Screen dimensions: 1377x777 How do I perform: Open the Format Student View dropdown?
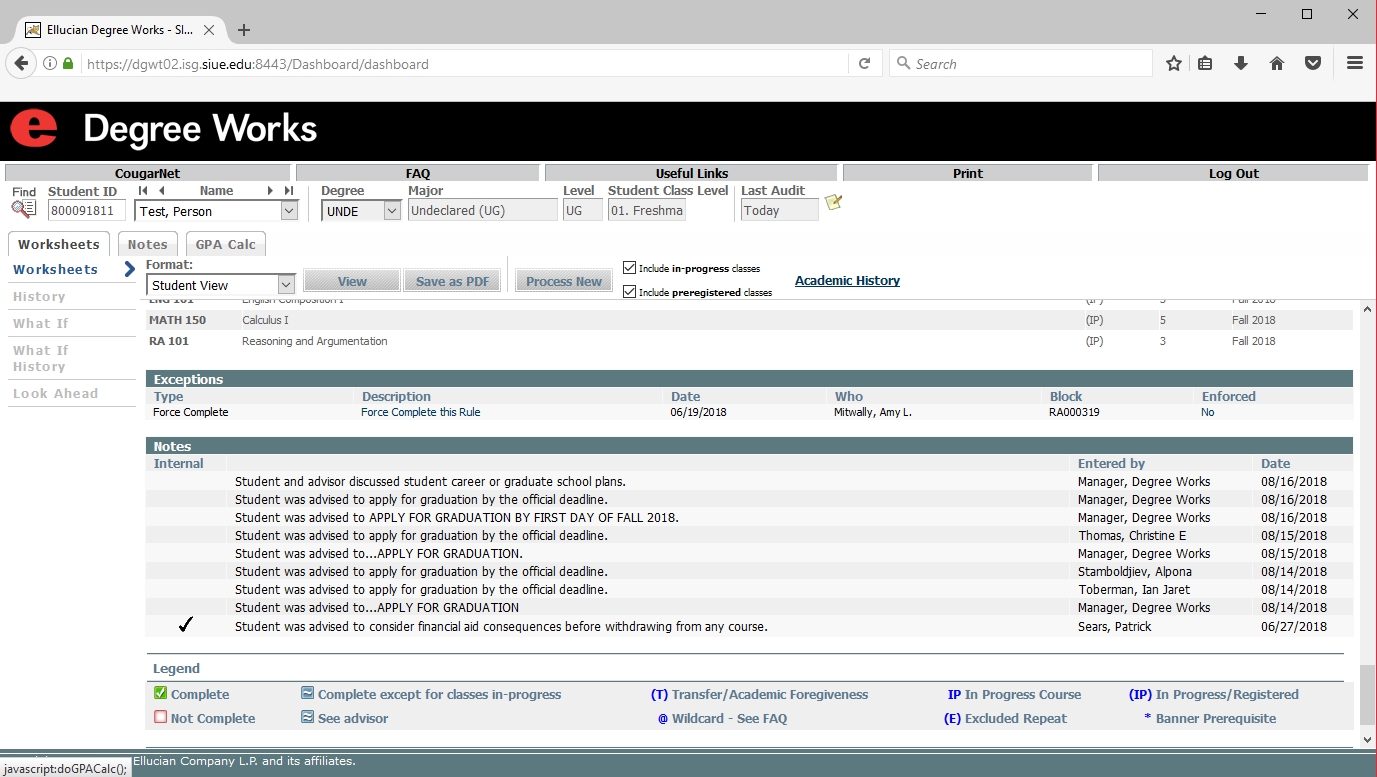pyautogui.click(x=285, y=285)
